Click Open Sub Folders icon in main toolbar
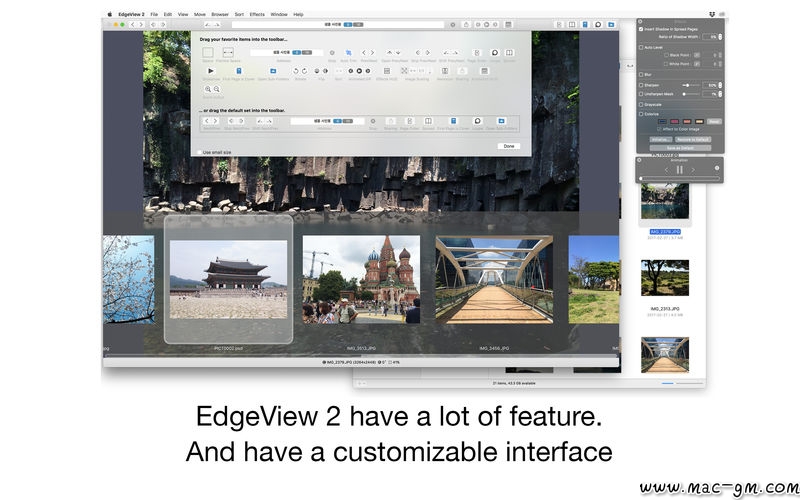Viewport: 800px width, 500px height. coord(611,24)
